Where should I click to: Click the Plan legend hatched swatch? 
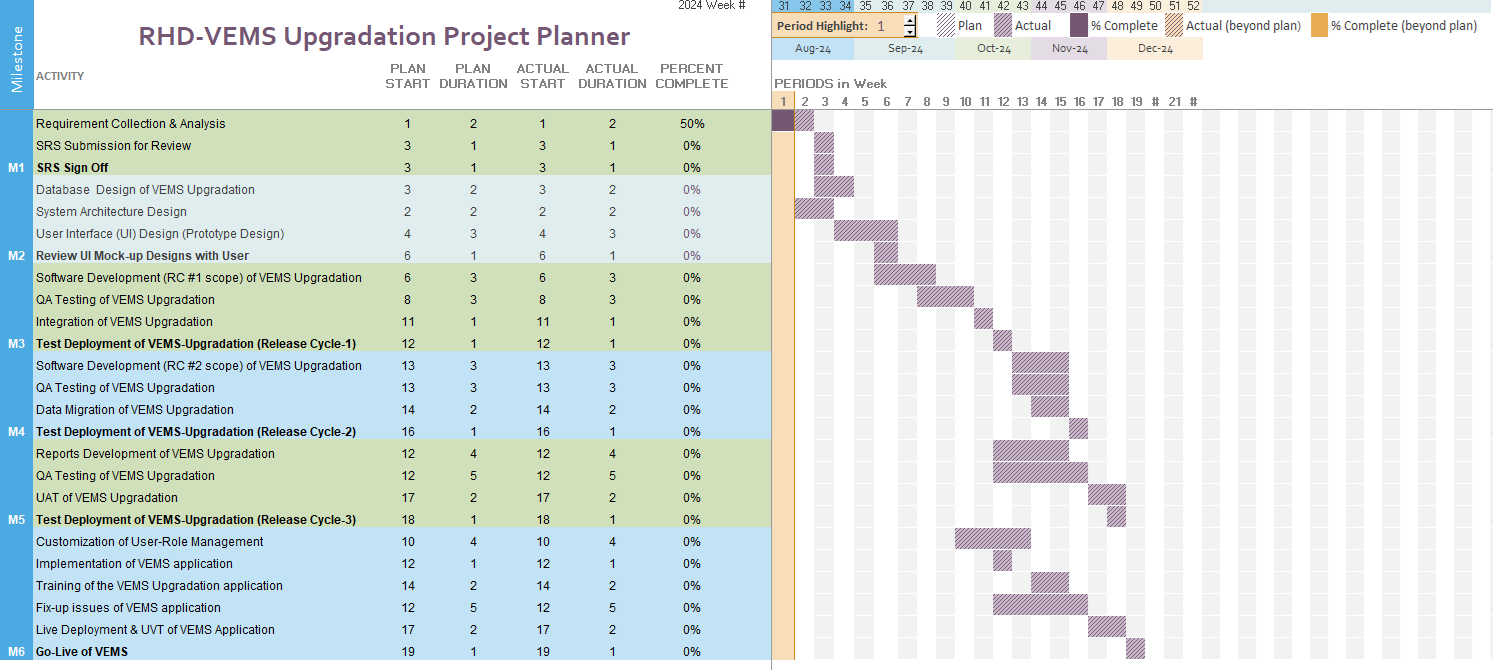tap(946, 26)
